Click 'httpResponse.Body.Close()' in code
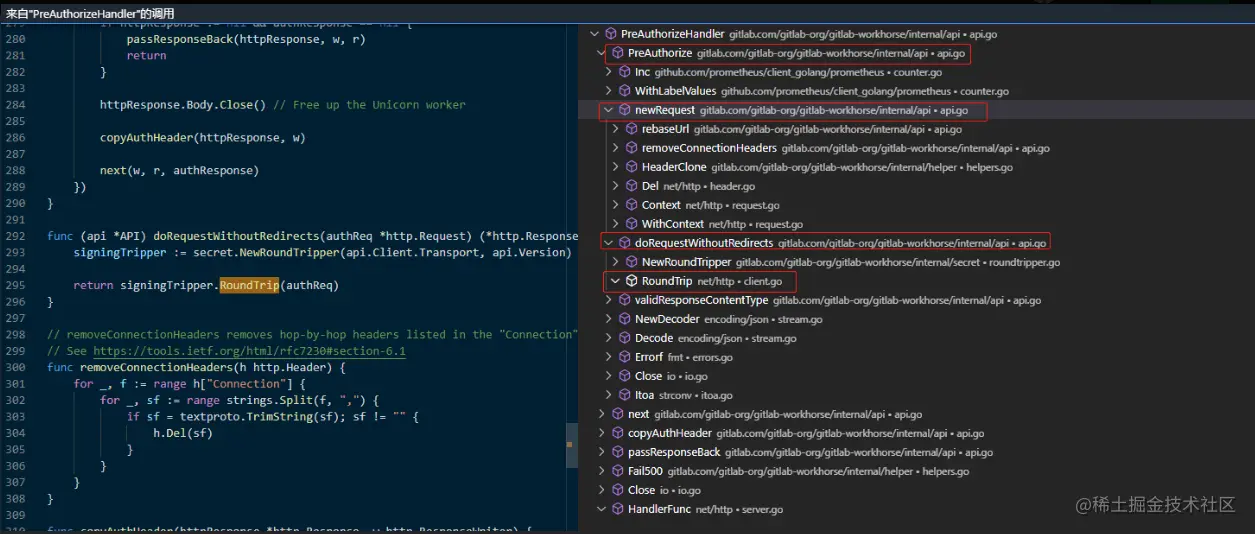The image size is (1255, 534). click(x=182, y=104)
